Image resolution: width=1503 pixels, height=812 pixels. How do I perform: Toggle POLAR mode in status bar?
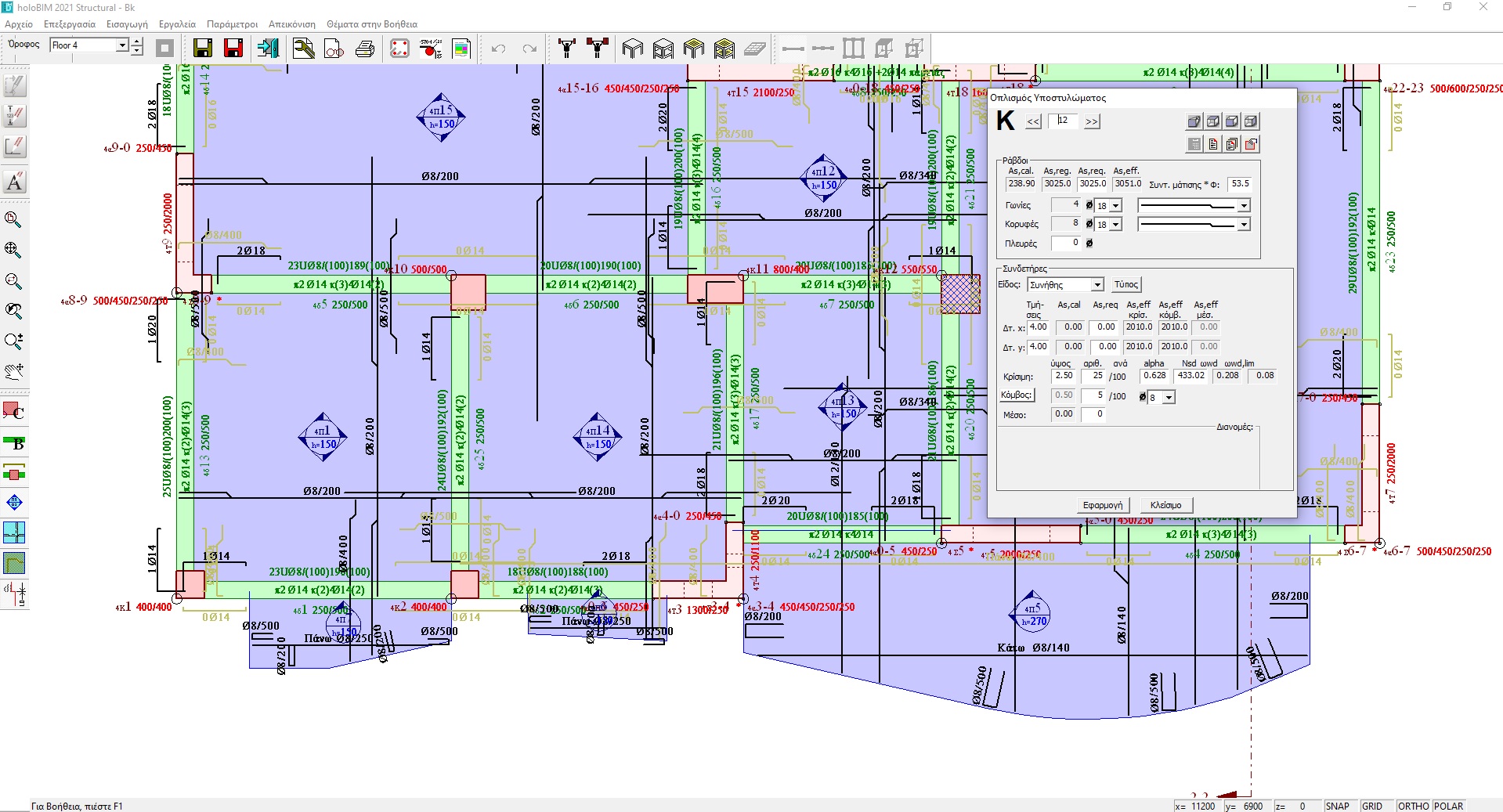tap(1449, 806)
